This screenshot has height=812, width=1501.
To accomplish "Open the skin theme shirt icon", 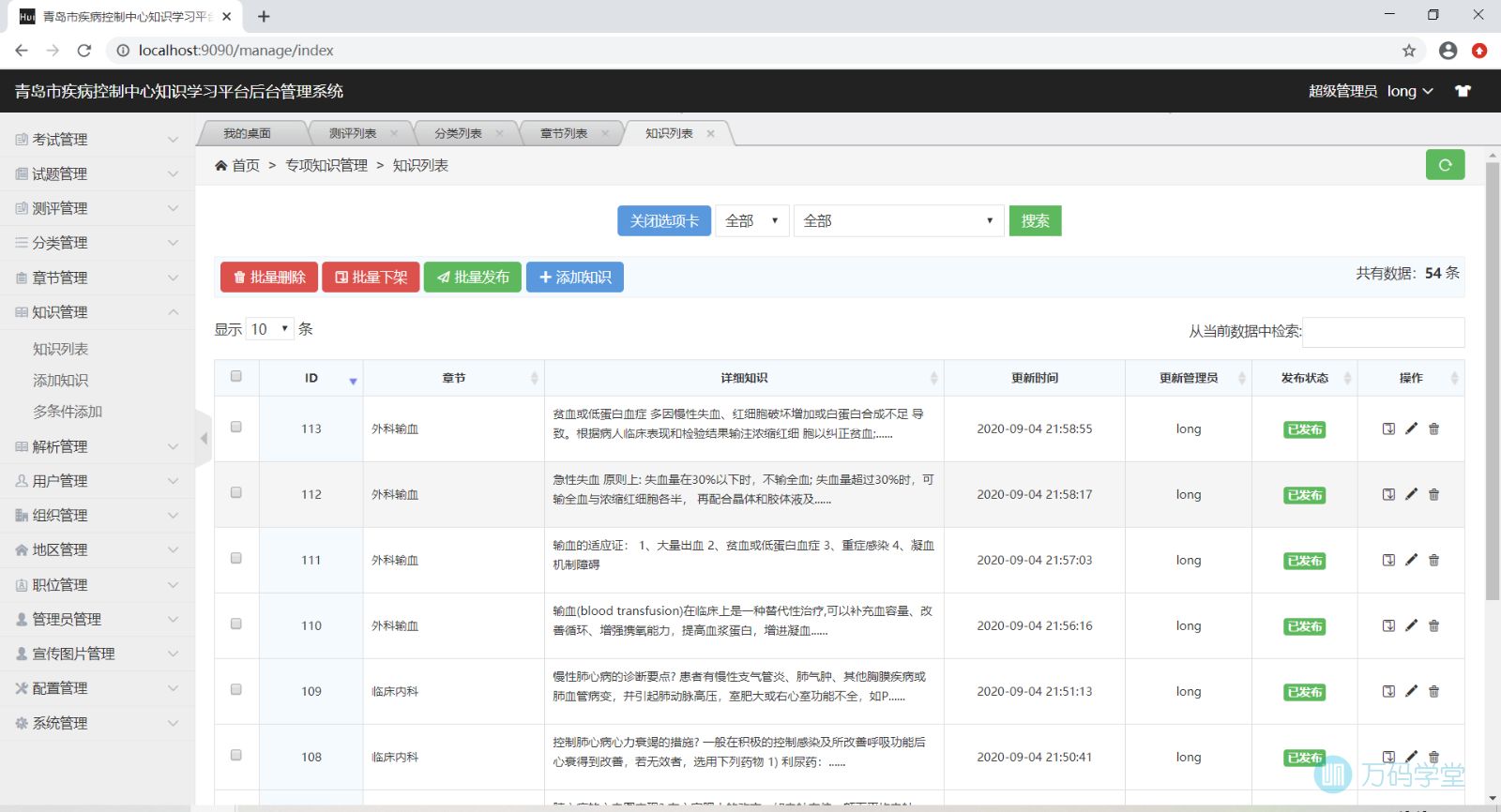I will [x=1463, y=91].
